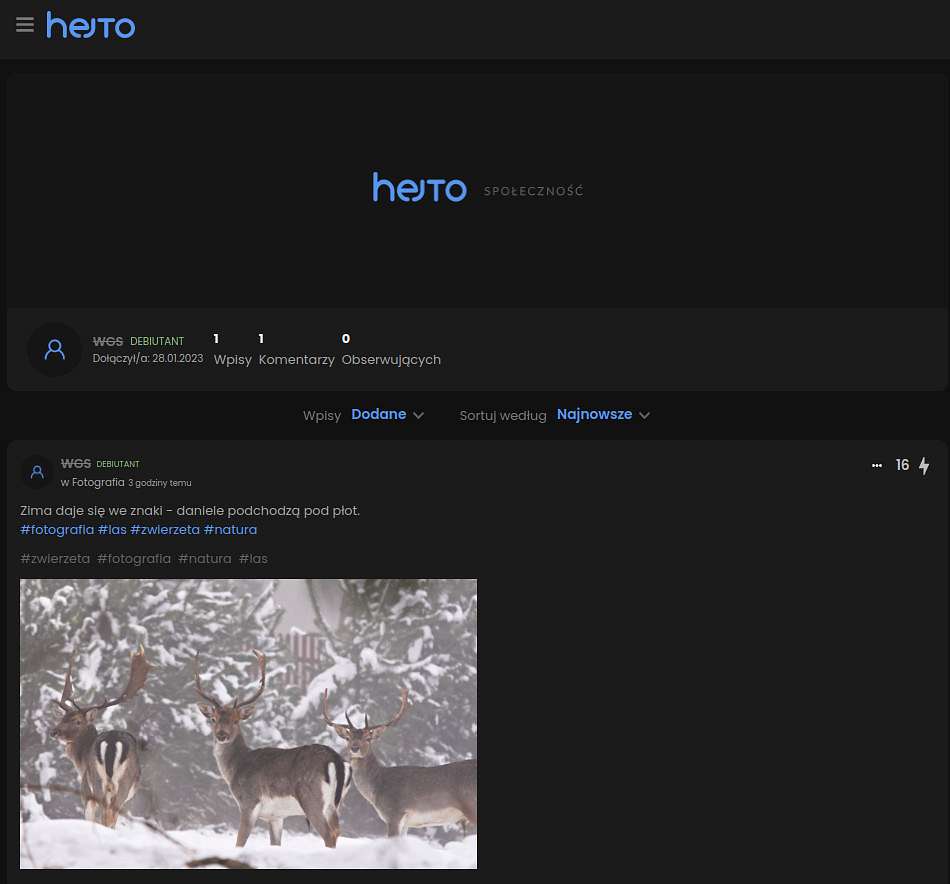Click the post vote count 16
Image resolution: width=950 pixels, height=884 pixels.
pos(902,465)
